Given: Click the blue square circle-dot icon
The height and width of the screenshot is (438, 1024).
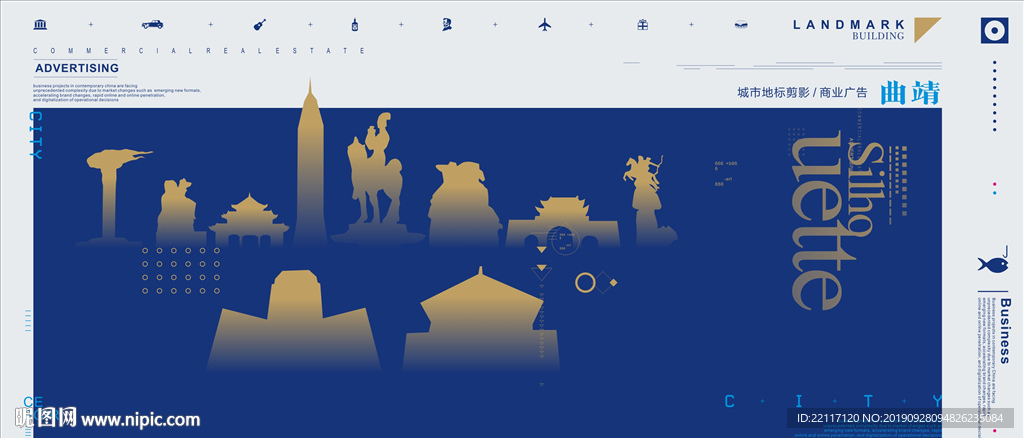Looking at the screenshot, I should [995, 31].
